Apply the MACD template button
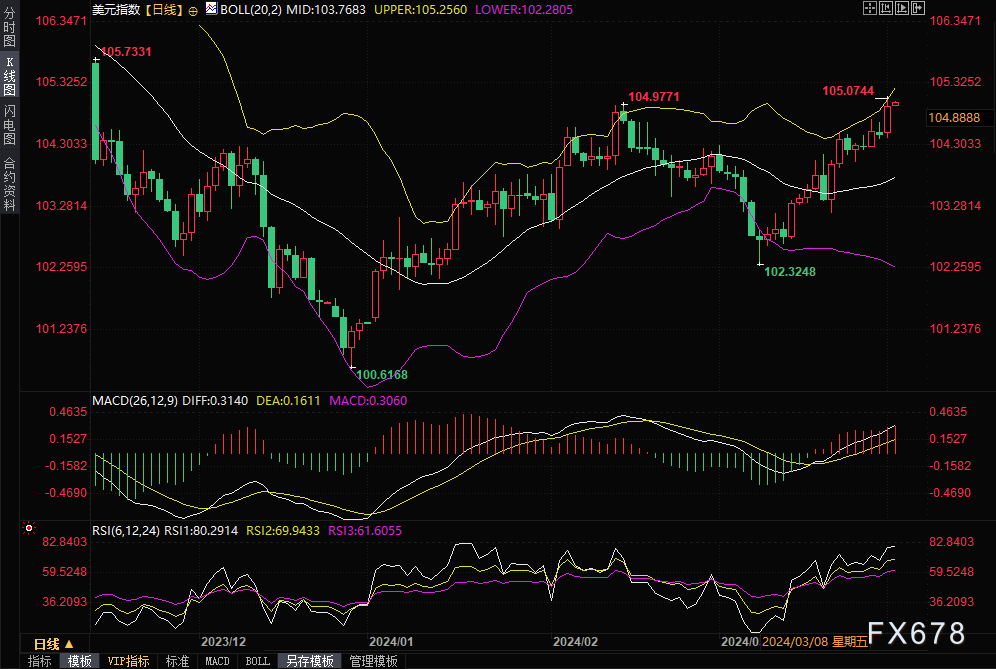 click(217, 661)
